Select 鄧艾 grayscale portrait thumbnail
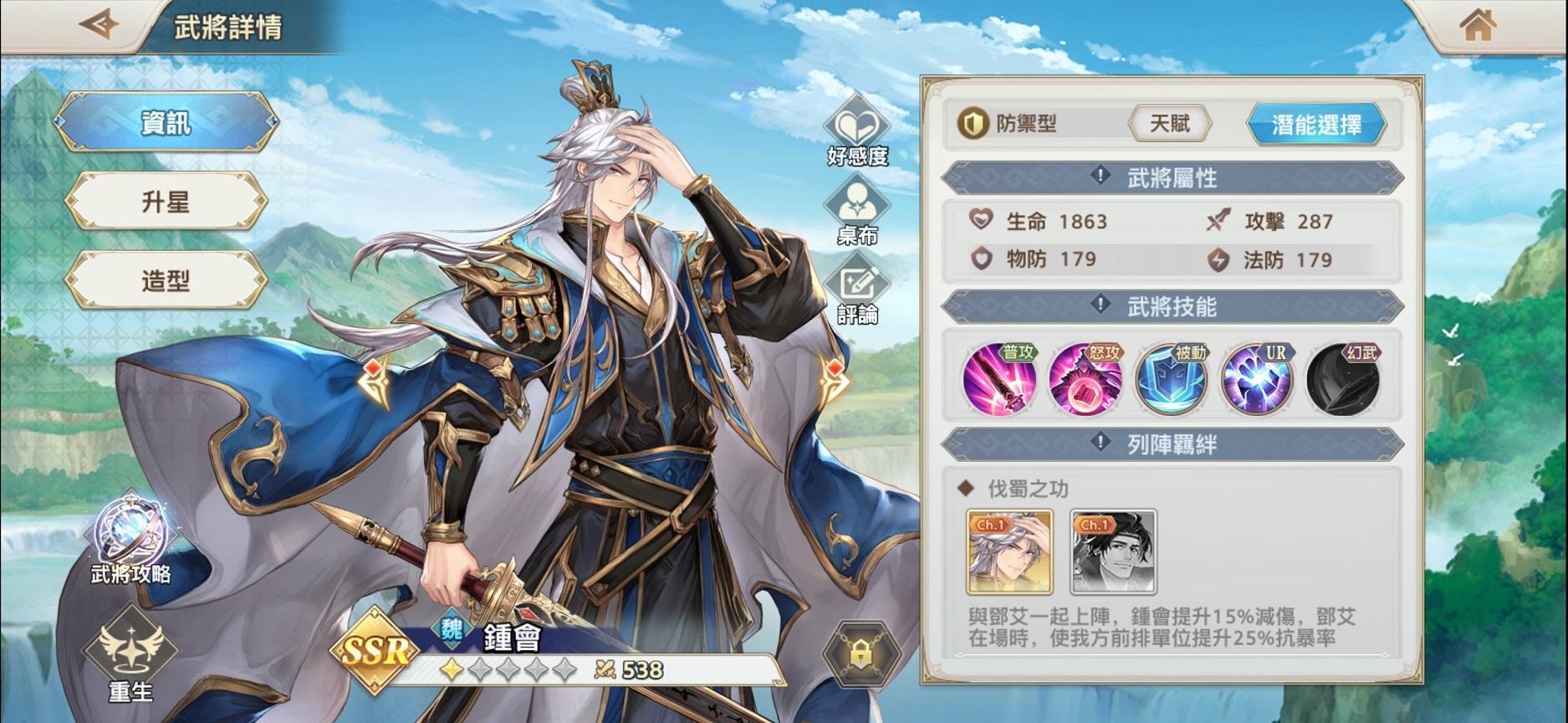 pyautogui.click(x=1113, y=551)
